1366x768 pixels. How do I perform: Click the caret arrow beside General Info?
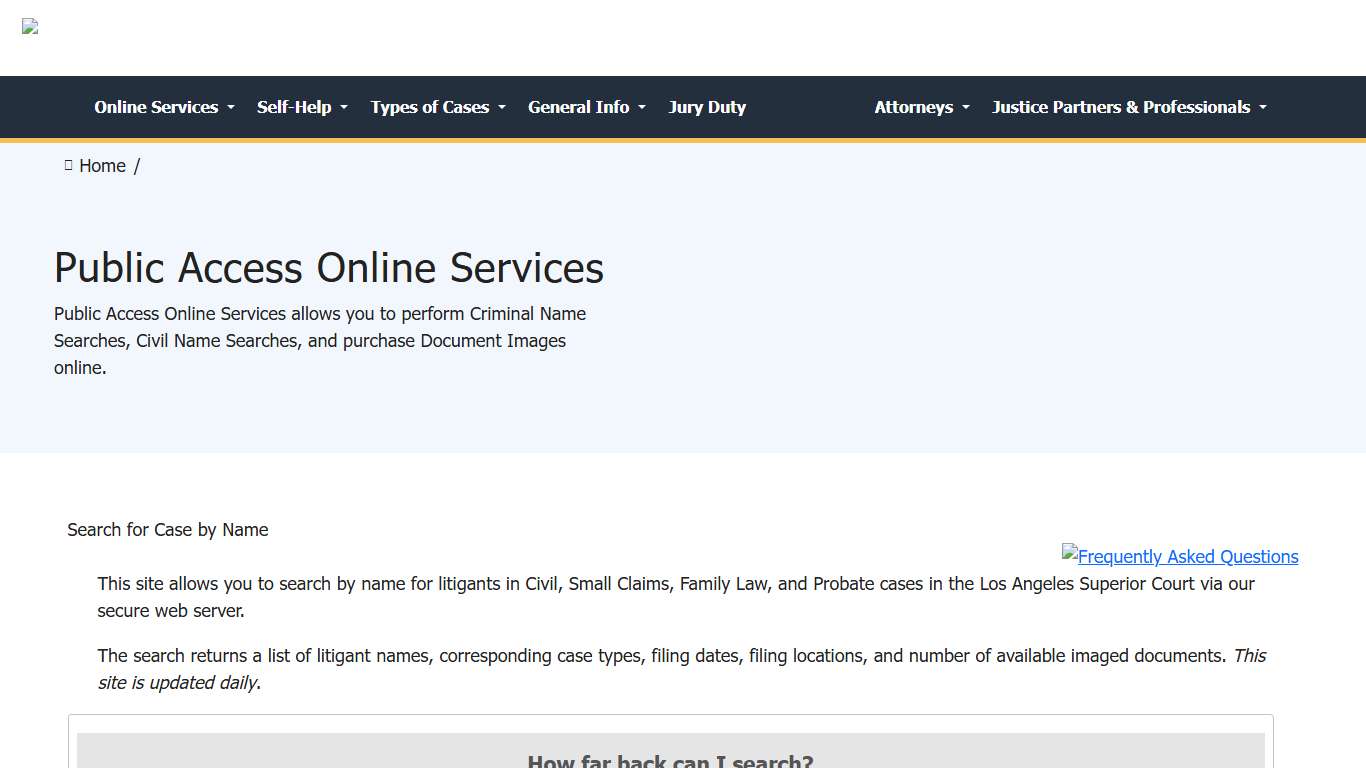pos(642,108)
